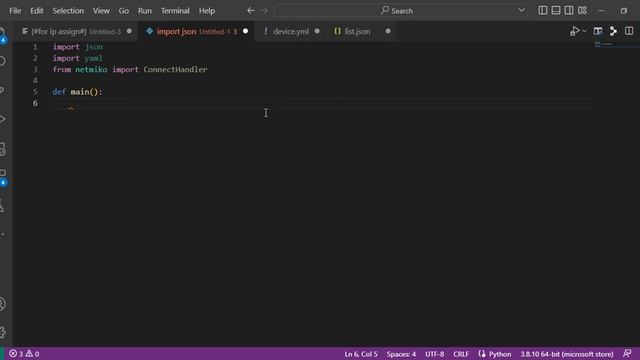Close the Untitled-1 tab via its unsaved dot
The height and width of the screenshot is (360, 640).
[x=245, y=31]
